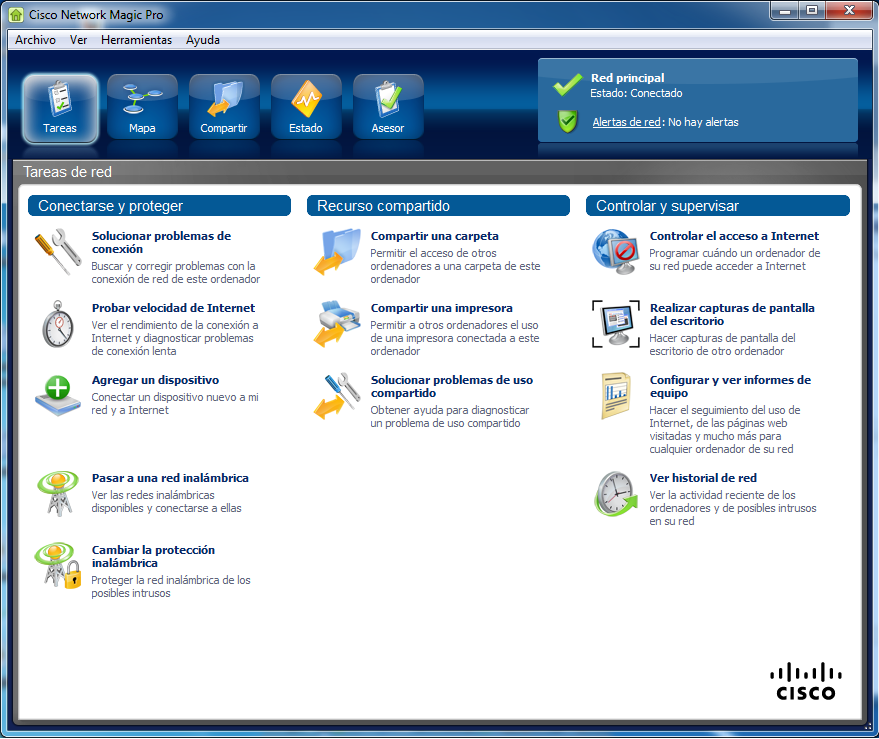
Task: Click the Alertas de red link
Action: tap(626, 122)
